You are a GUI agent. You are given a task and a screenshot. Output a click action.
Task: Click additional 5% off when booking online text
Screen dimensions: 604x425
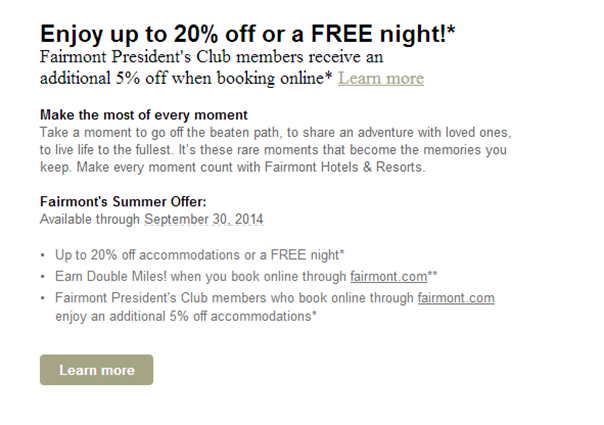[186, 78]
